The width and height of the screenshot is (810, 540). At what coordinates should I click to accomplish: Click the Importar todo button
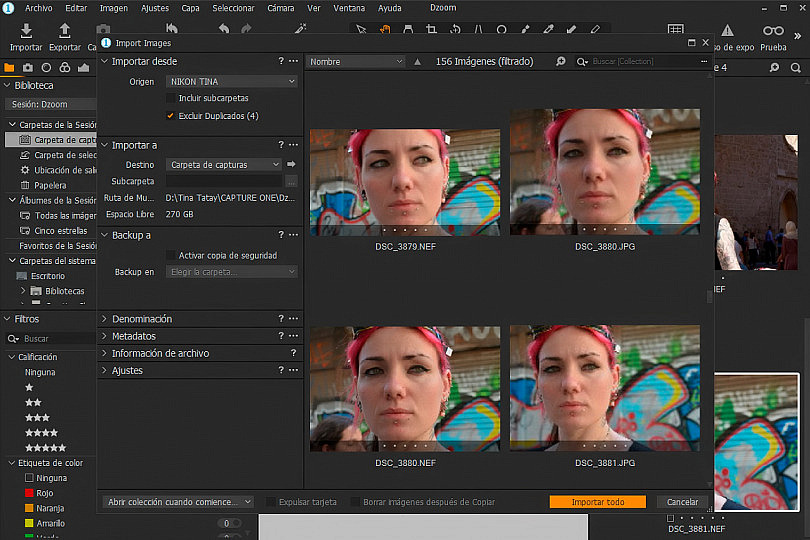pos(598,502)
